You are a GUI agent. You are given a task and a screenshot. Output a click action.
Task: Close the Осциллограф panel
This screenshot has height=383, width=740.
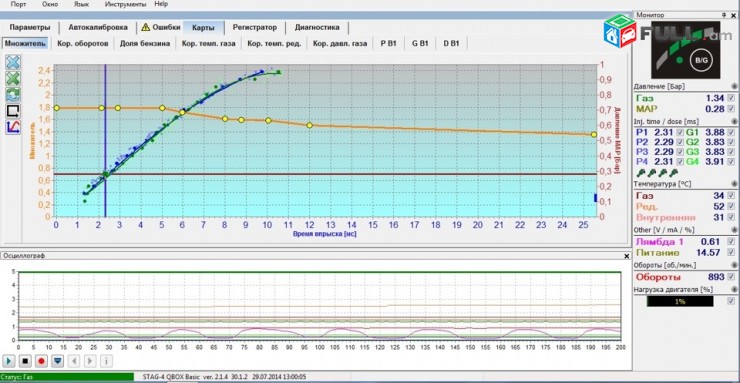626,256
